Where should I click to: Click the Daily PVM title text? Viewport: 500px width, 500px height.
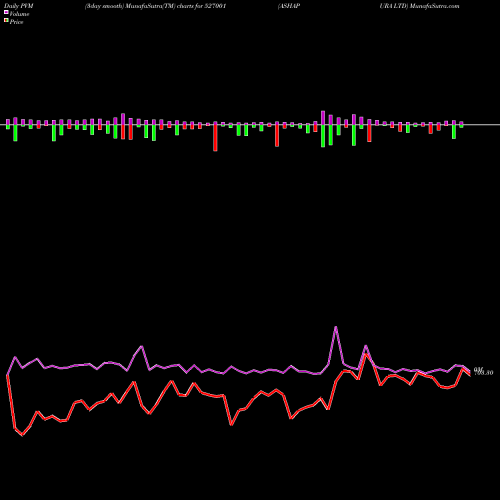tap(19, 6)
